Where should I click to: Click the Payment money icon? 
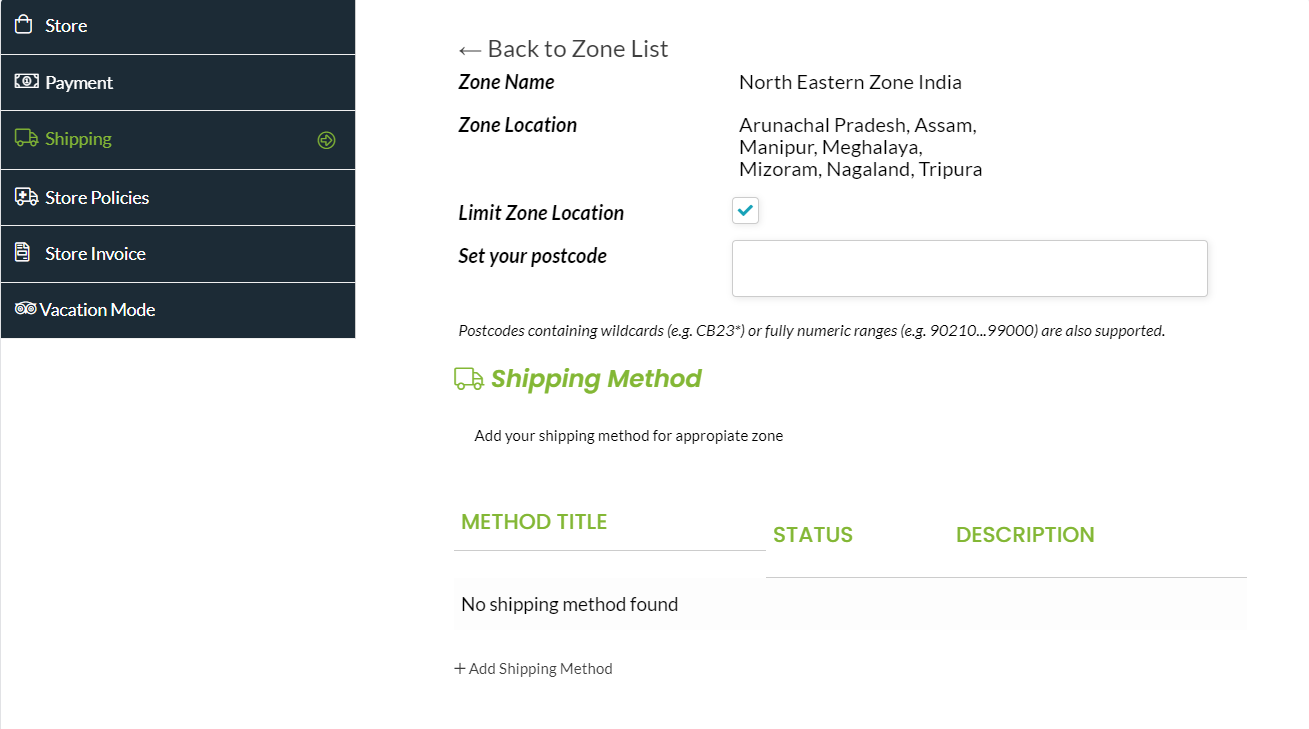(26, 82)
